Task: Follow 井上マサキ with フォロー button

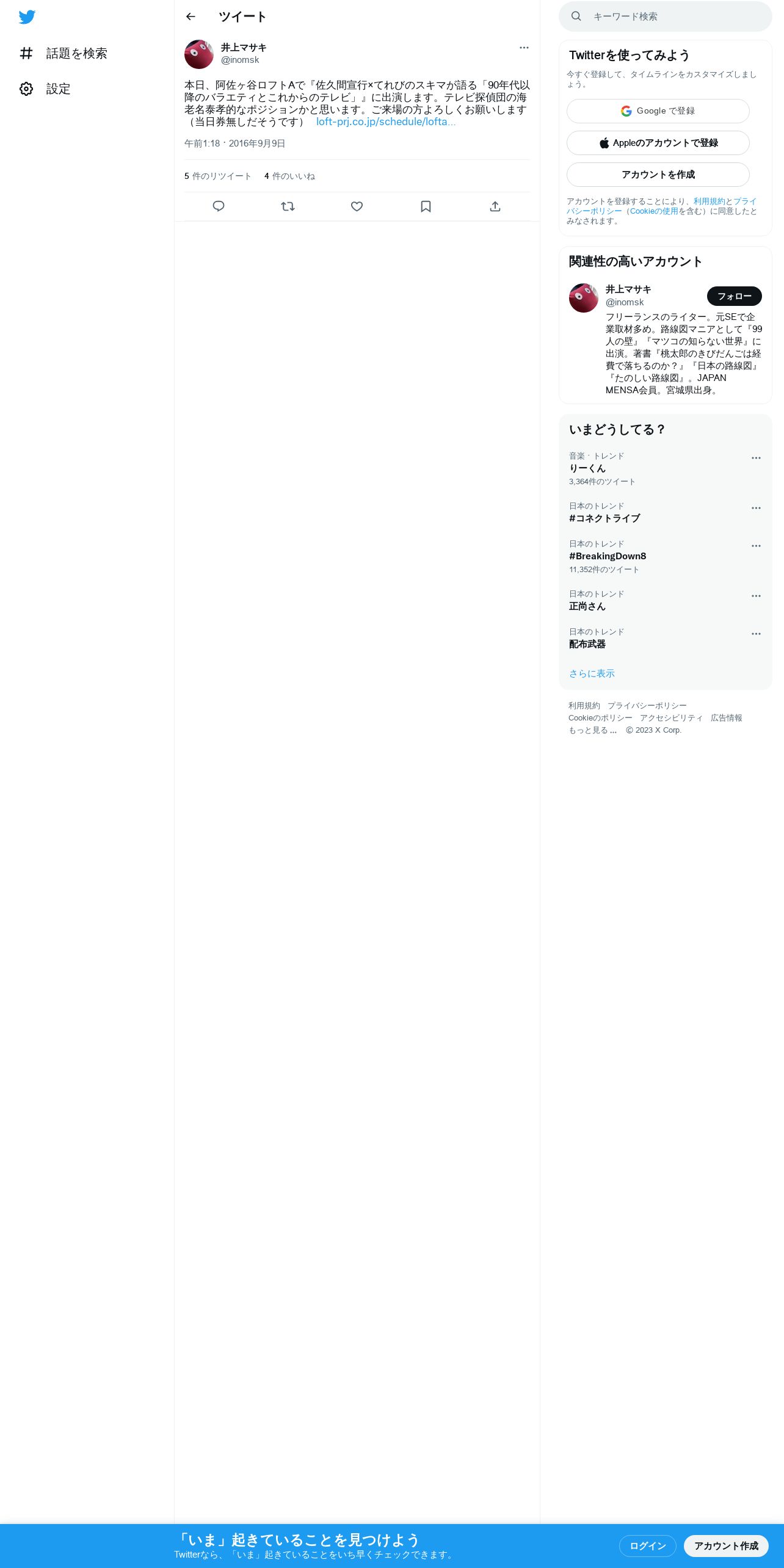Action: pos(735,296)
